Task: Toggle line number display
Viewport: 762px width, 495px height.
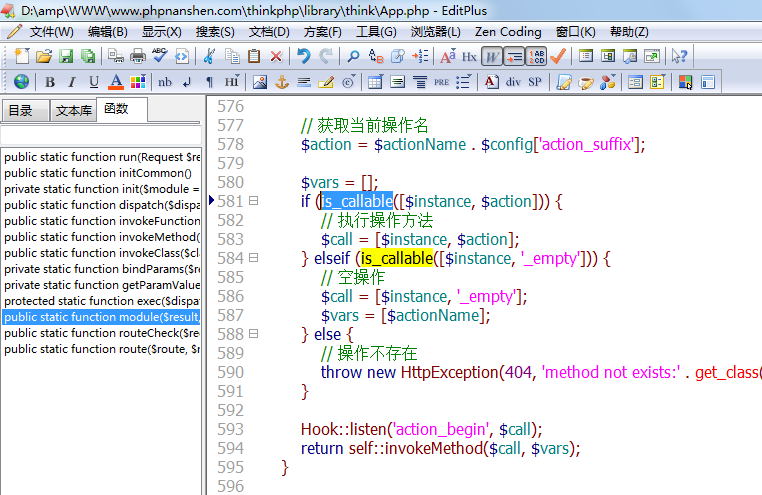Action: coord(537,56)
